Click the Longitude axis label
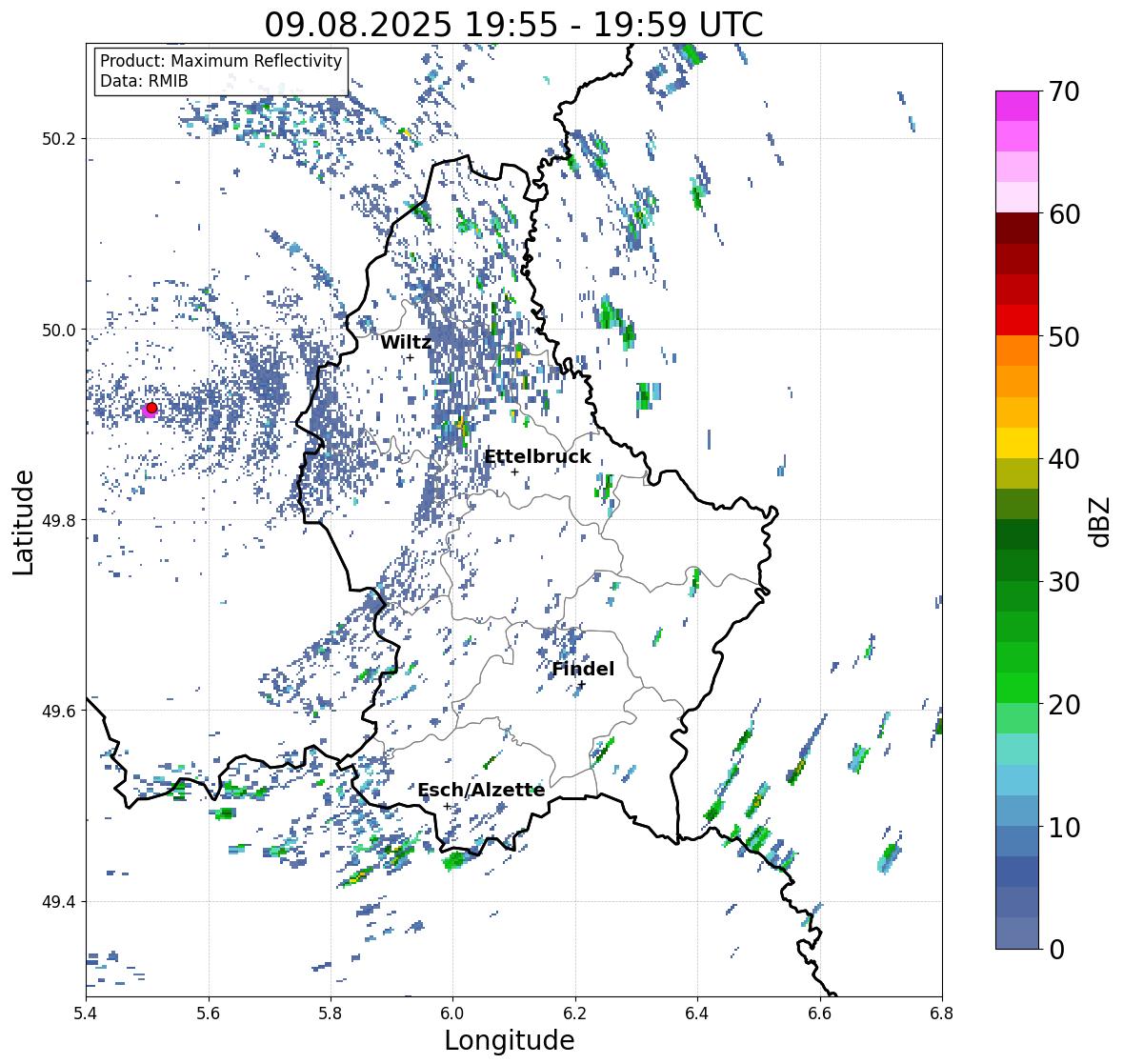The width and height of the screenshot is (1123, 1064). [x=510, y=1040]
